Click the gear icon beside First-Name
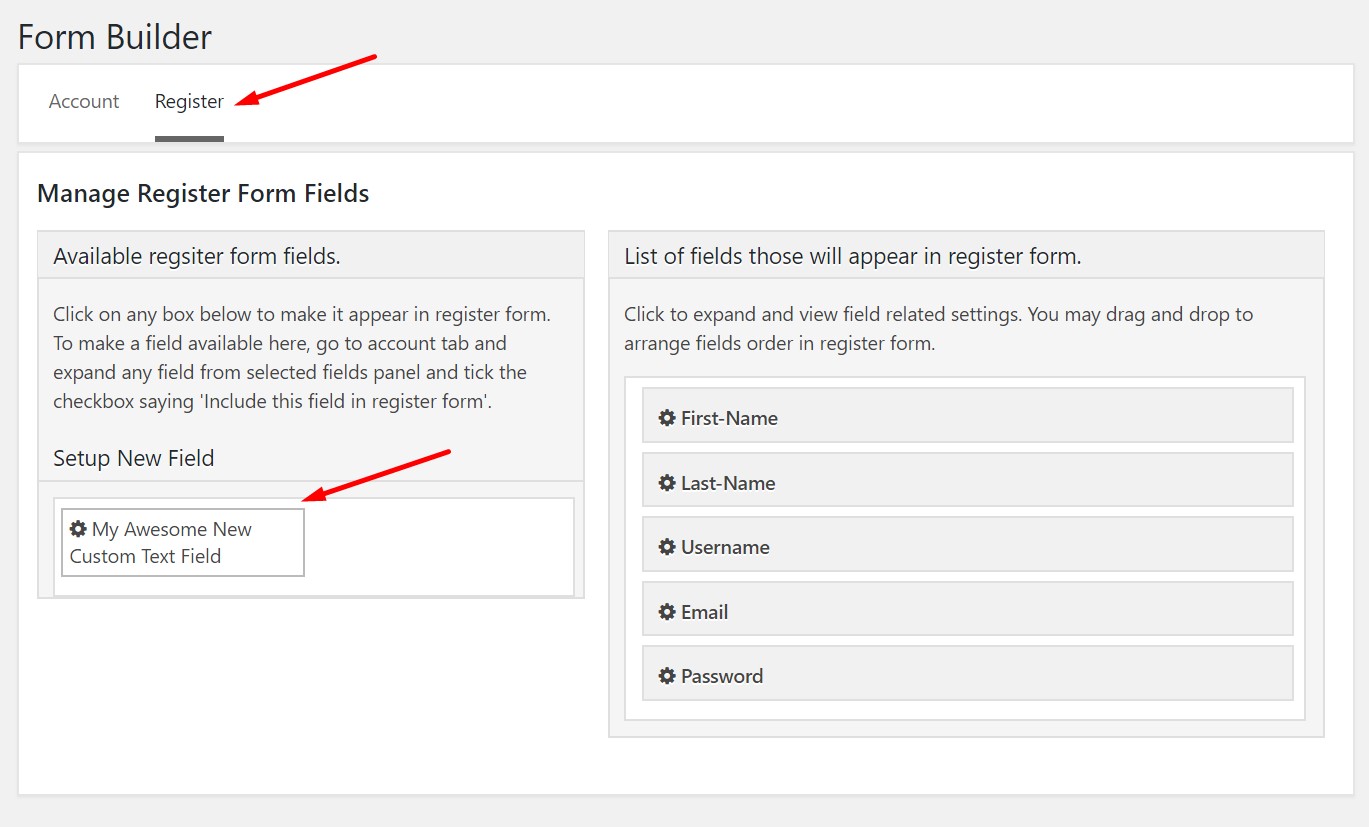Screen dimensions: 1369x827 pyautogui.click(x=667, y=418)
